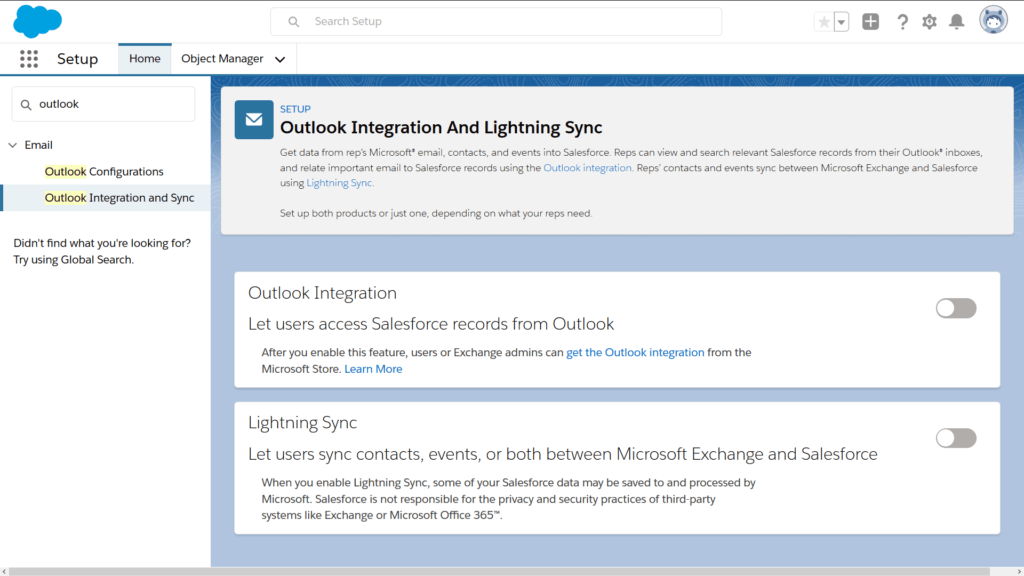Image resolution: width=1024 pixels, height=576 pixels.
Task: Open the favorites list dropdown arrow
Action: point(841,21)
